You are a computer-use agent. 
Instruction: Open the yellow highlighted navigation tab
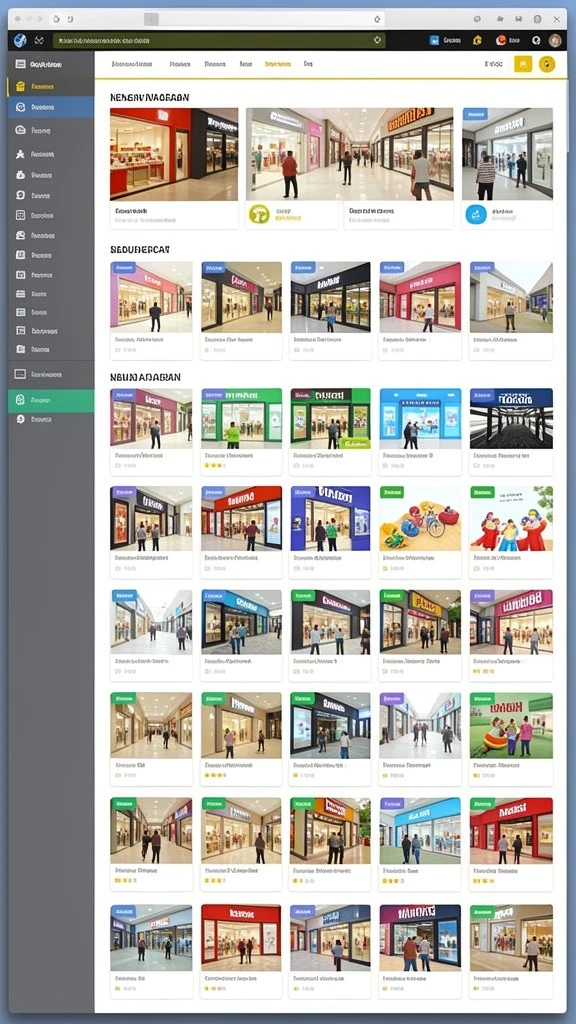point(278,64)
